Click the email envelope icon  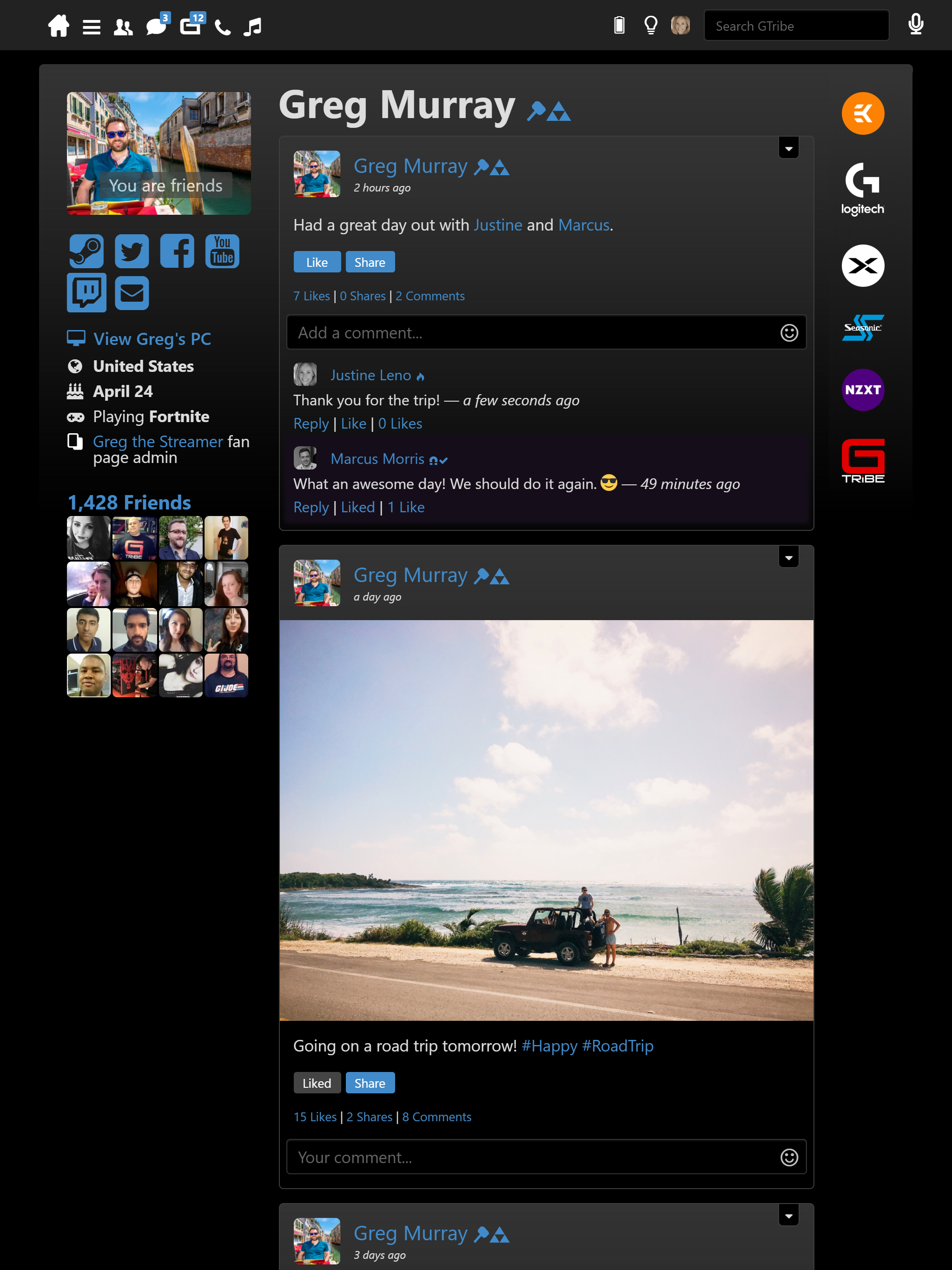click(x=132, y=293)
